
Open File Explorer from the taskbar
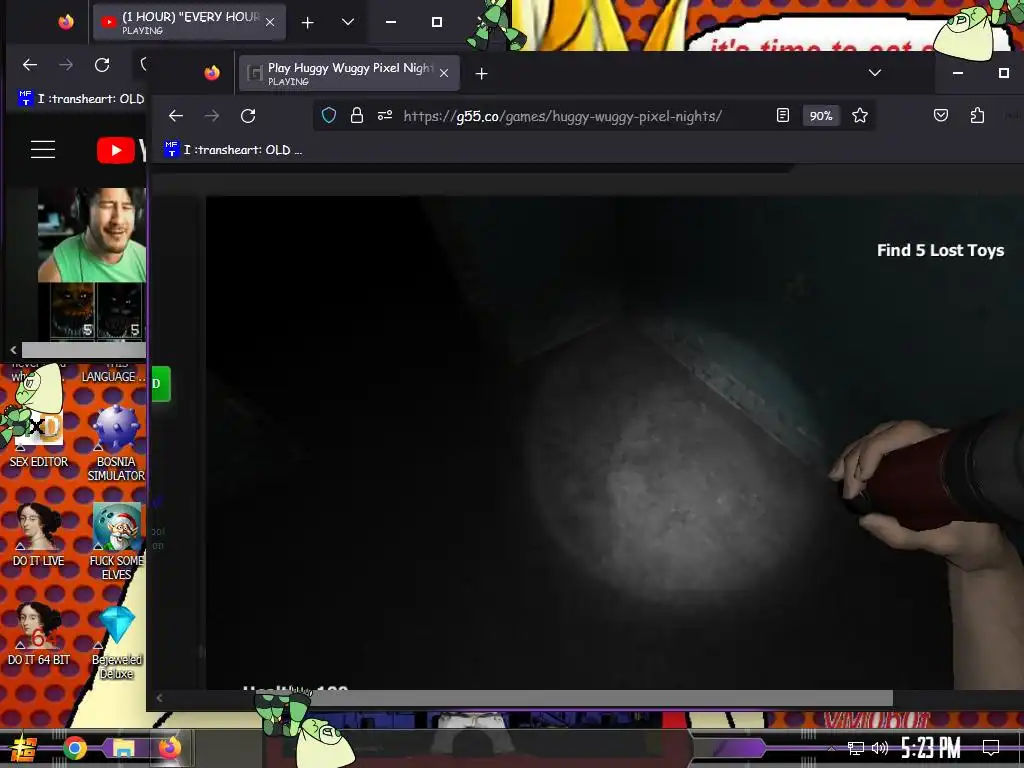(123, 748)
